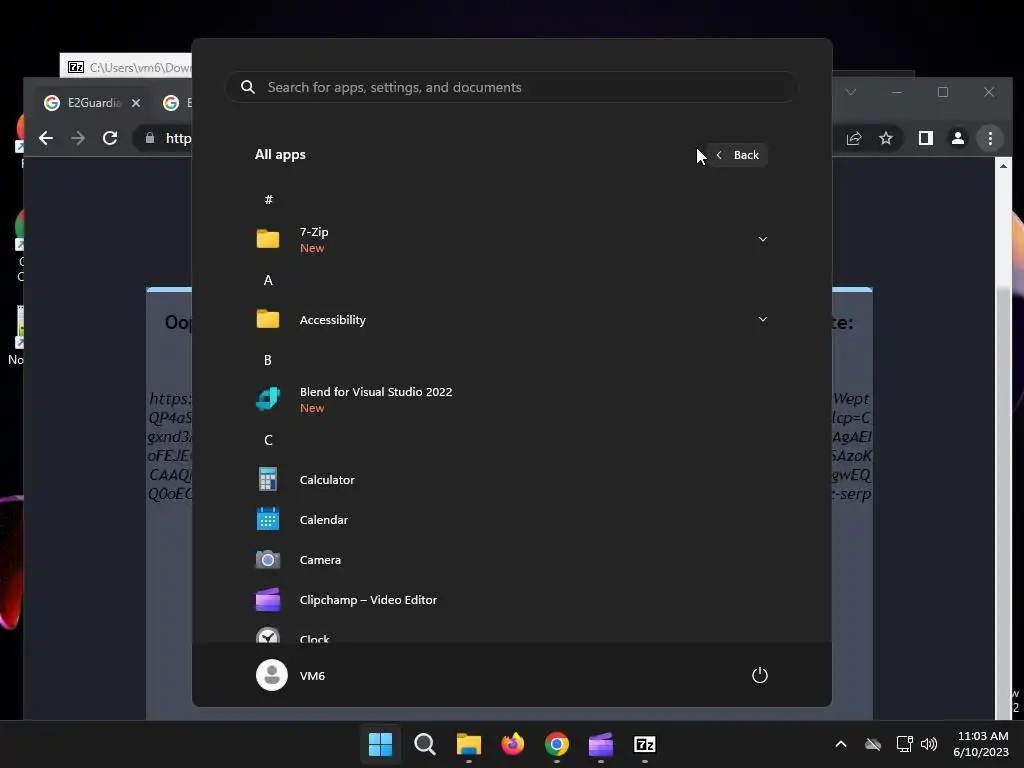Click the letter B section header

pyautogui.click(x=268, y=360)
